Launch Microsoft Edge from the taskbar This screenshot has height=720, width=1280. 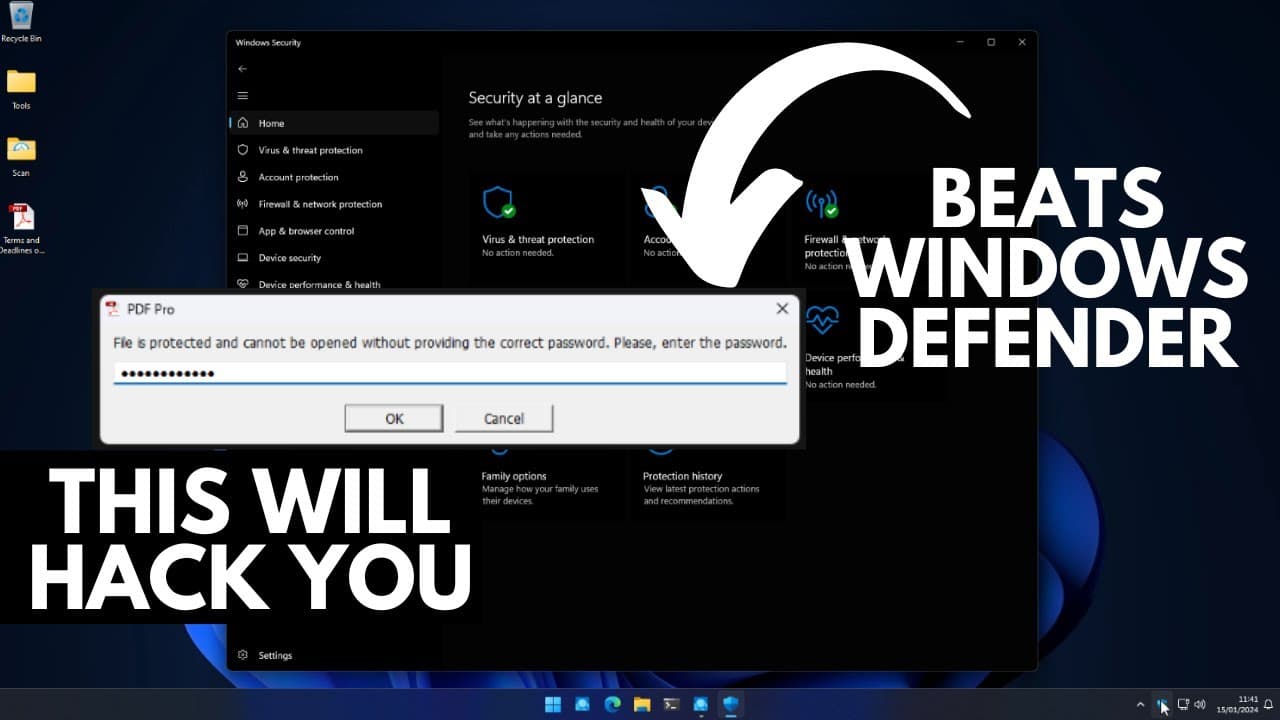coord(612,704)
